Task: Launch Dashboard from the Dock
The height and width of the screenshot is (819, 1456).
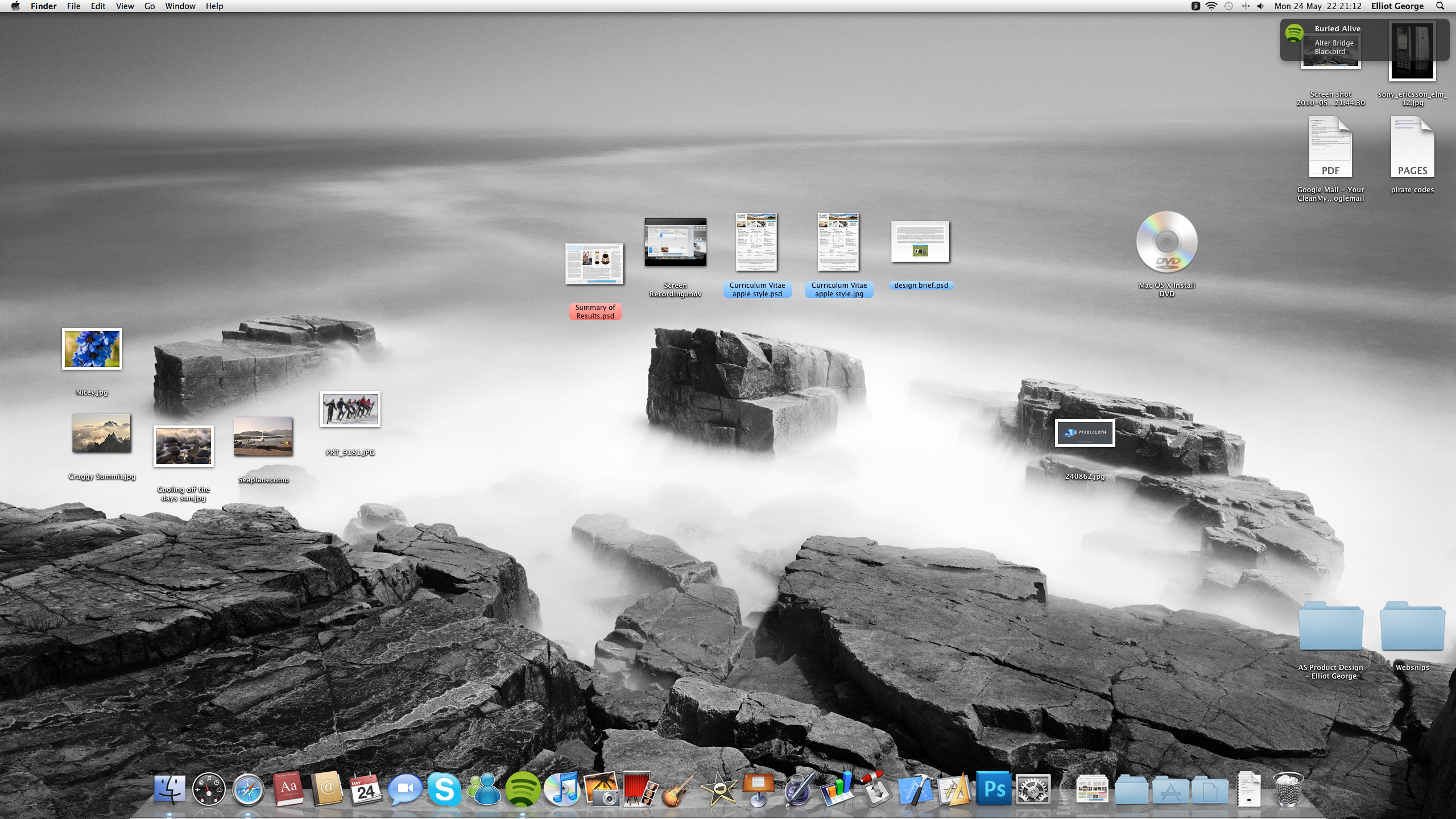Action: click(x=209, y=789)
